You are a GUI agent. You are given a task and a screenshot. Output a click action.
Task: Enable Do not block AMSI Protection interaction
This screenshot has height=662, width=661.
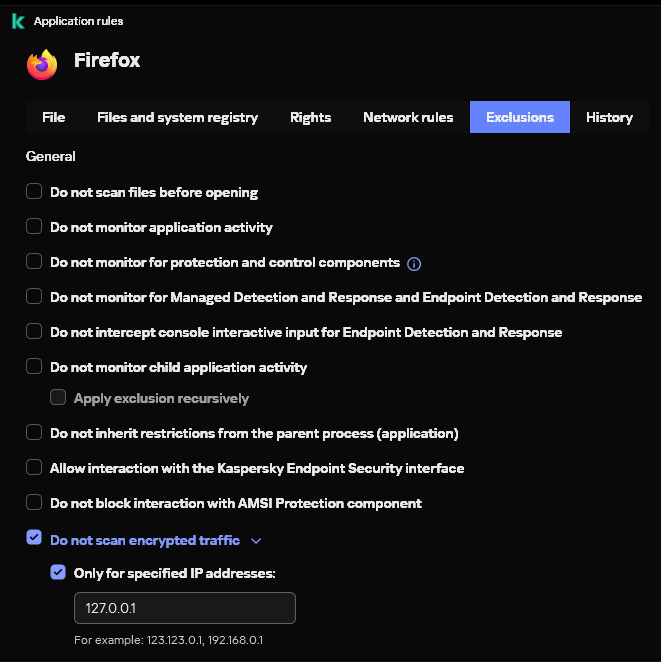34,503
